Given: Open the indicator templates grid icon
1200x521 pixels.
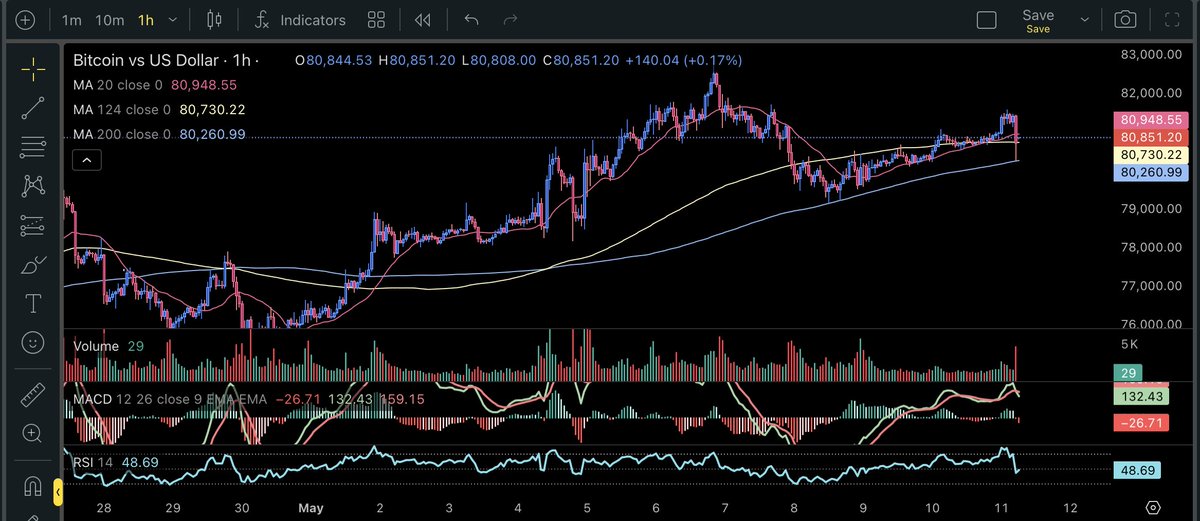Looking at the screenshot, I should [377, 20].
